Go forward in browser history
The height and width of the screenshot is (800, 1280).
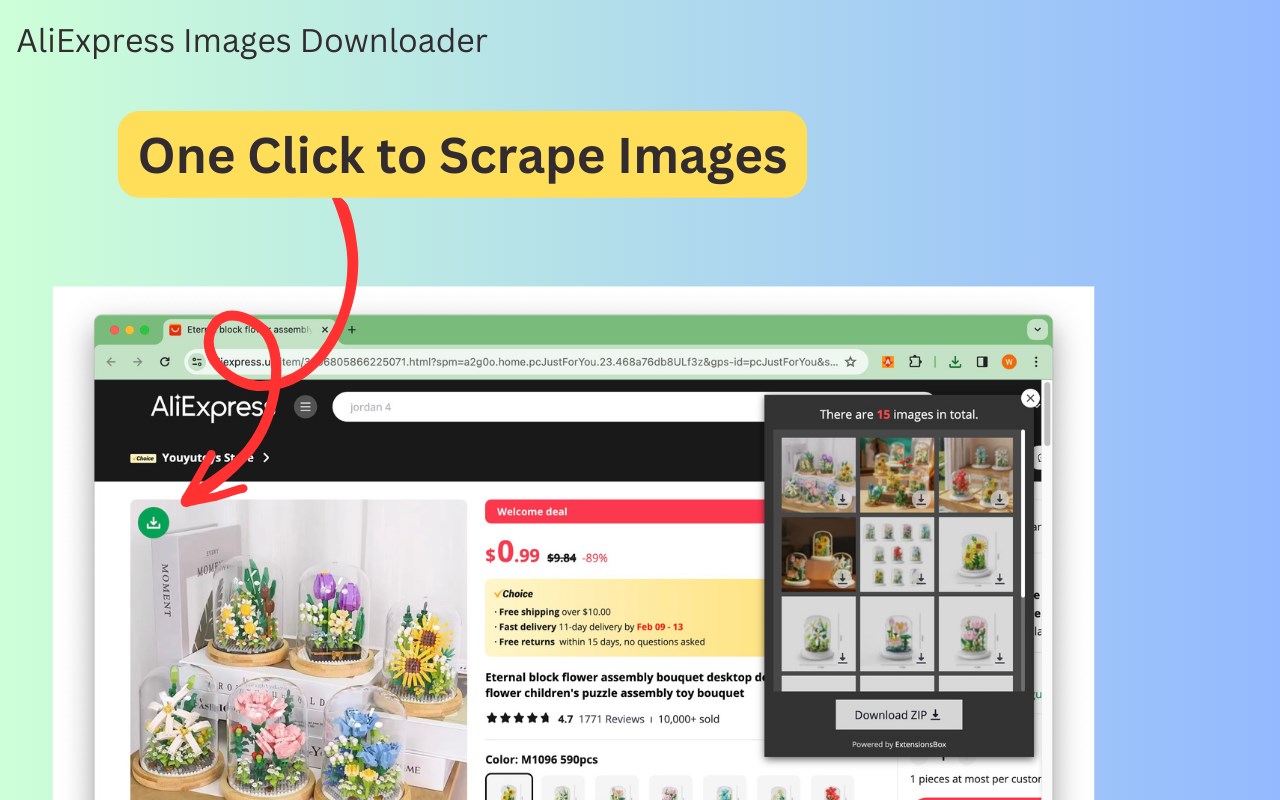tap(138, 361)
